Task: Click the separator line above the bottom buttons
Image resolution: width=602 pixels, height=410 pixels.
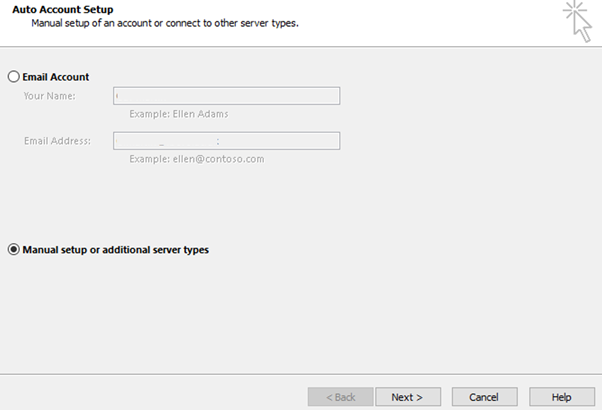Action: coord(300,375)
